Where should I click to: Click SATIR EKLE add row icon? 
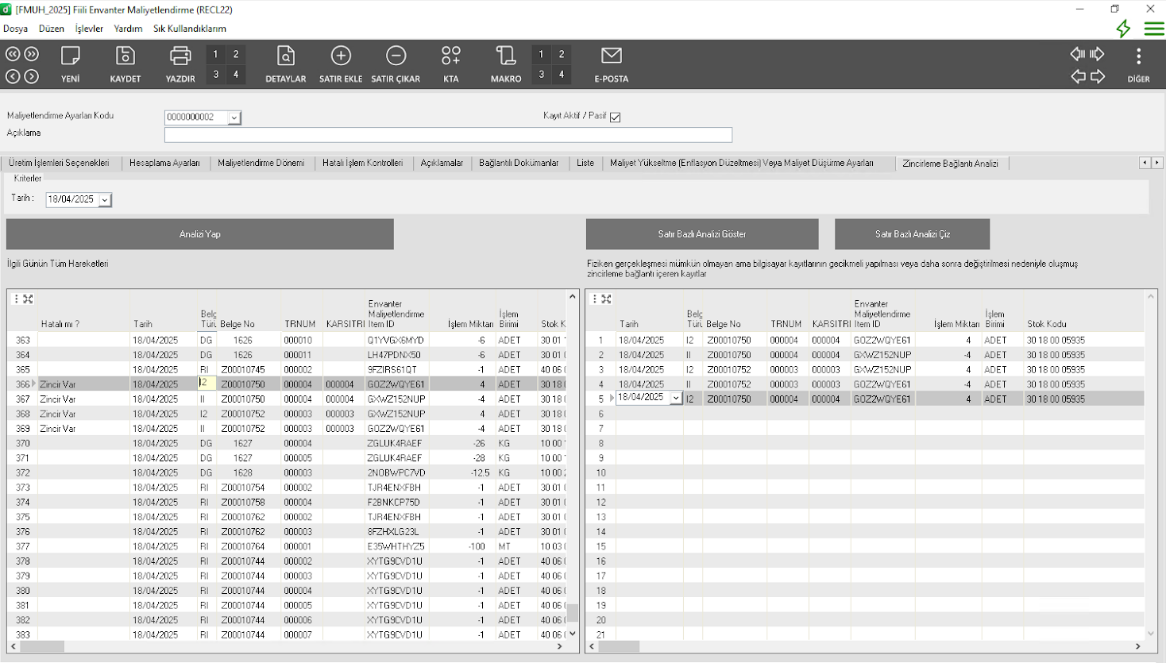pos(340,56)
